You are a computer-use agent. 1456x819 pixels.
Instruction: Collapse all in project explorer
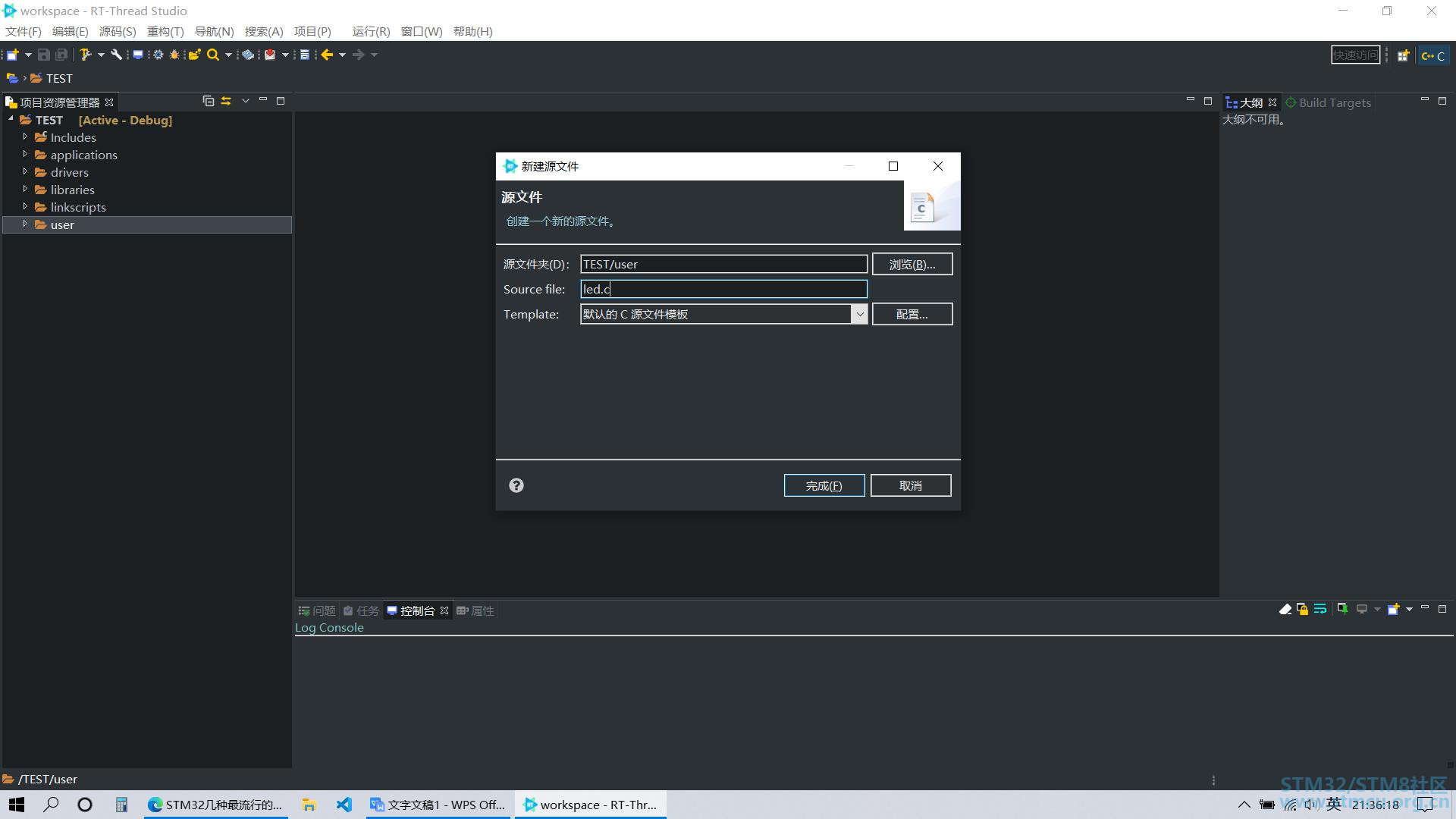pos(209,101)
